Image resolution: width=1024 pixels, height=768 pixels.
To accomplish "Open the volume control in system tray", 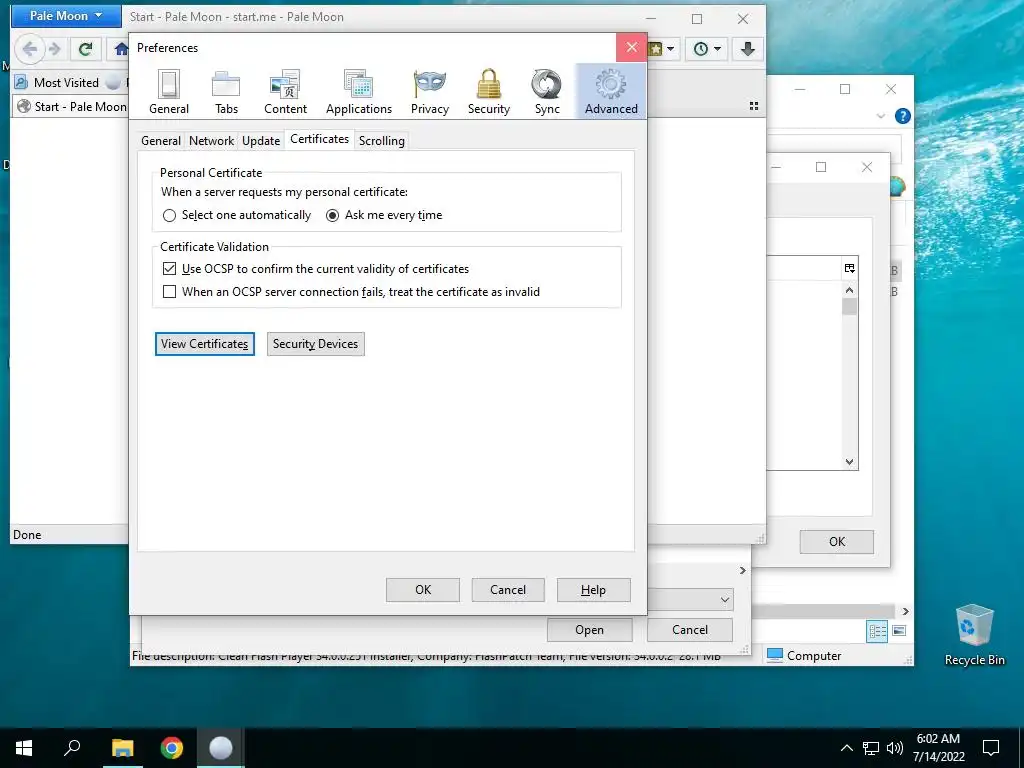I will (895, 748).
